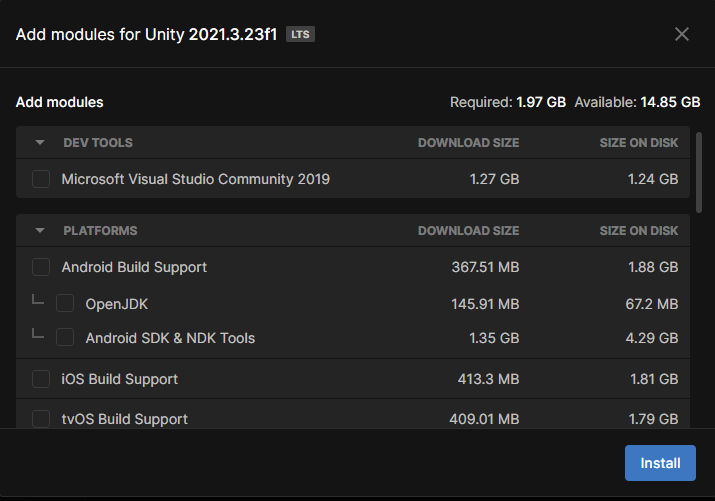
Task: Click the DEV TOOLS header label
Action: 98,143
